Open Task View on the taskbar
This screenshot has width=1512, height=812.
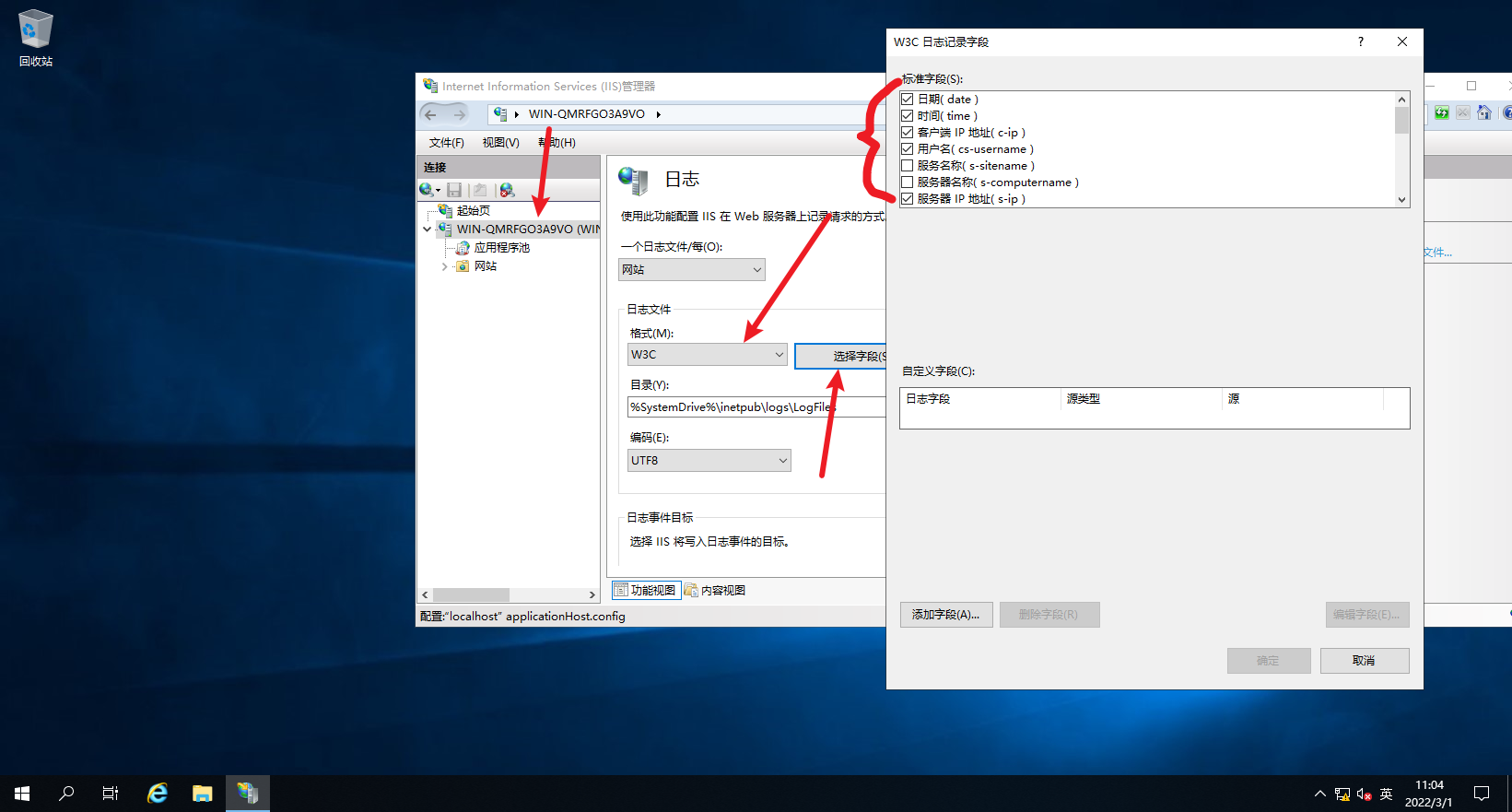click(111, 794)
